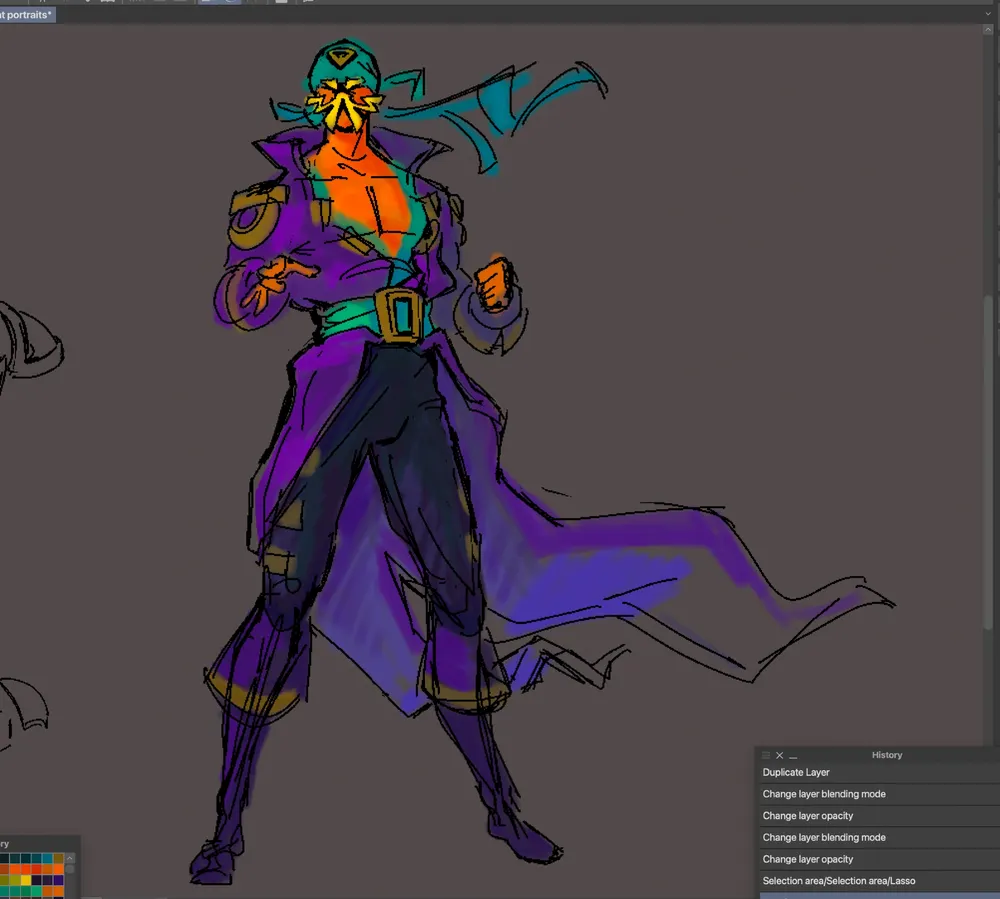Screen dimensions: 1000x899
Task: Pick the bright green color swatch
Action: point(36,891)
